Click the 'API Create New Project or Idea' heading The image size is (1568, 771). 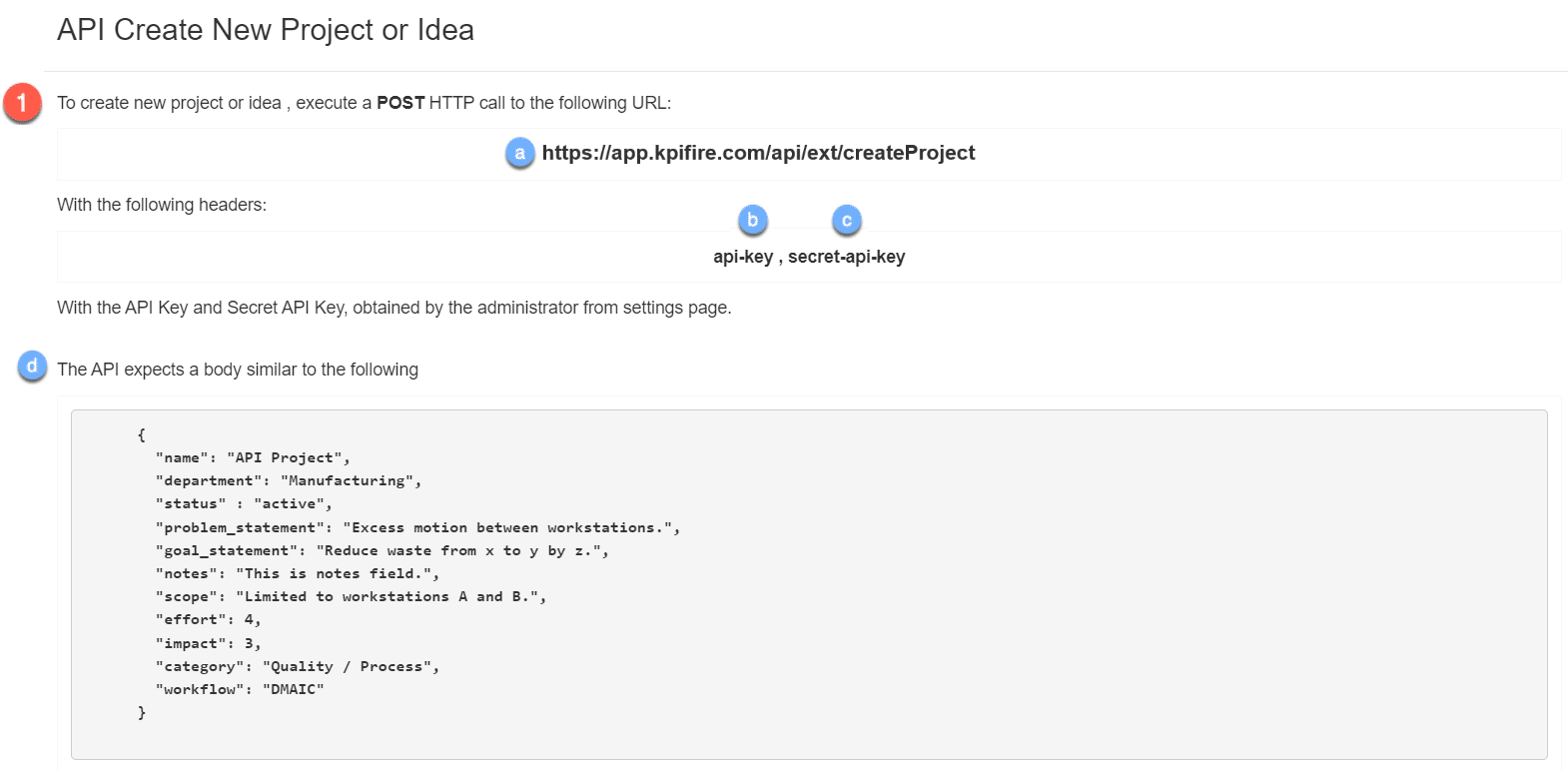tap(266, 30)
